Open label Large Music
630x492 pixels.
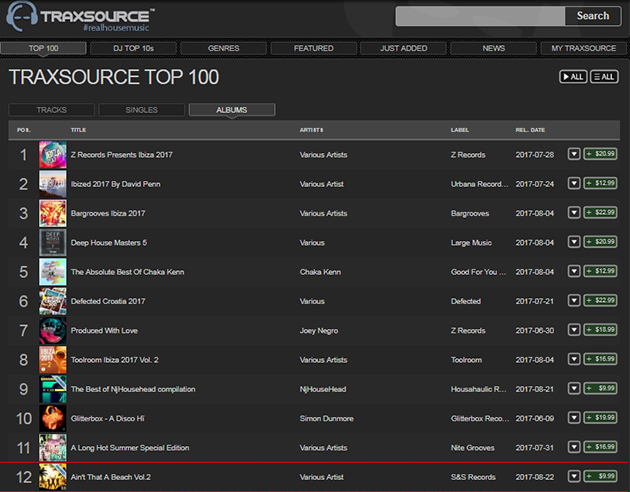(471, 243)
